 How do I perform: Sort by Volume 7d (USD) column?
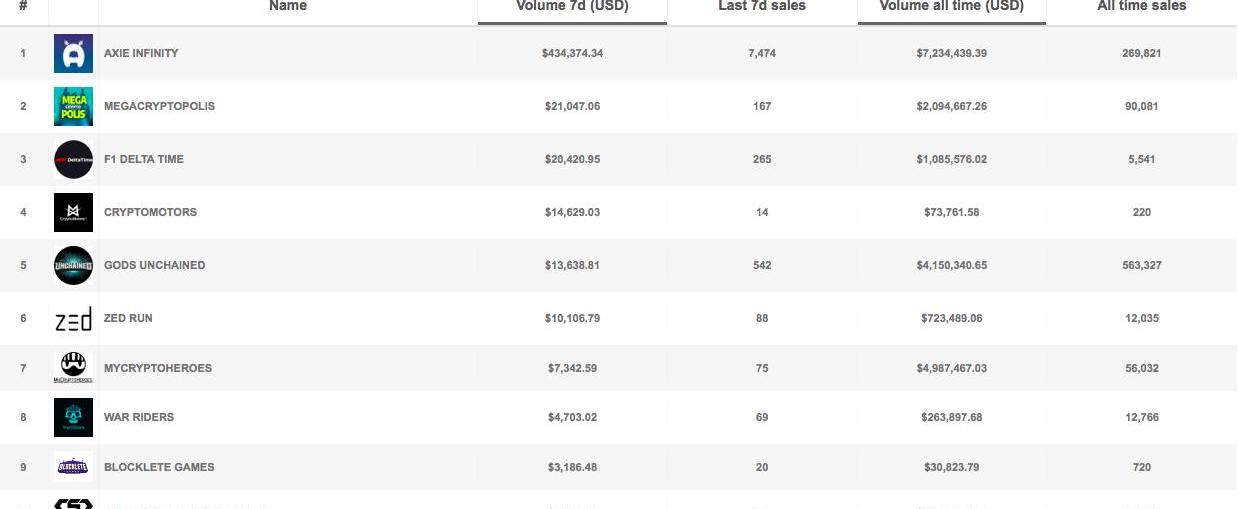pyautogui.click(x=572, y=6)
